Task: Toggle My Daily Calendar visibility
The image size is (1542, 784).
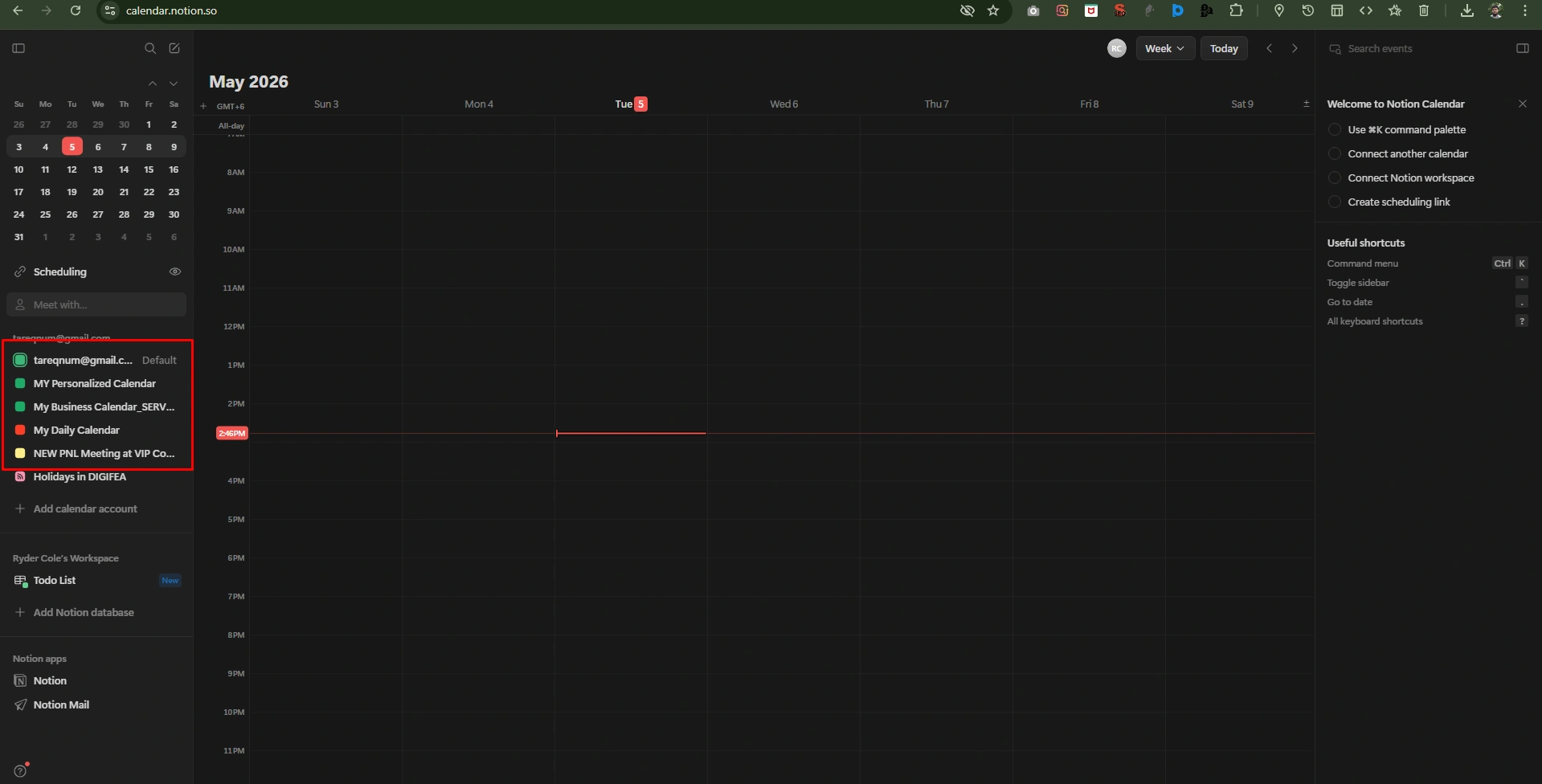Action: click(x=20, y=430)
